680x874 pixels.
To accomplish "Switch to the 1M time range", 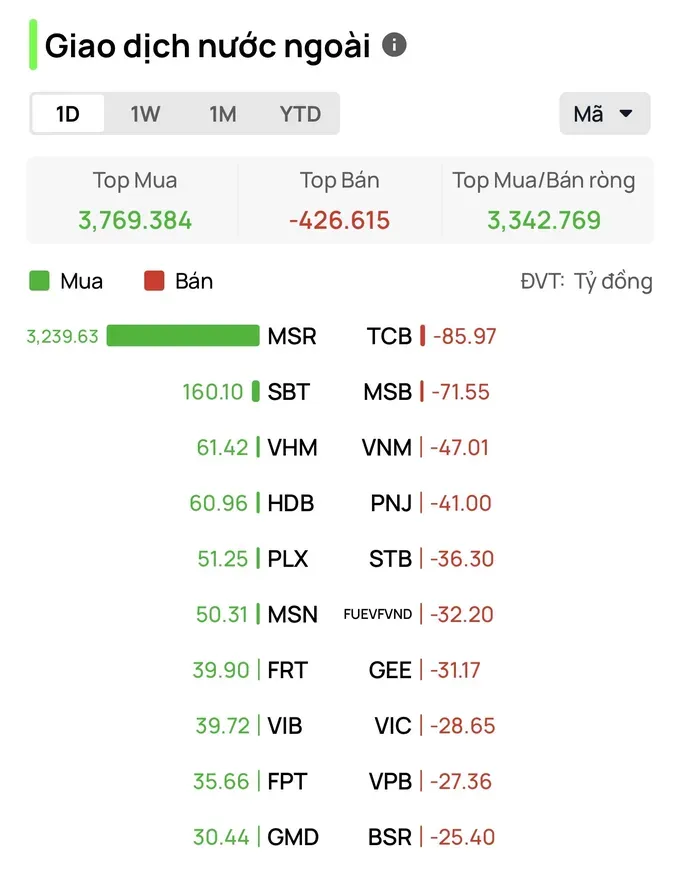I will (222, 114).
